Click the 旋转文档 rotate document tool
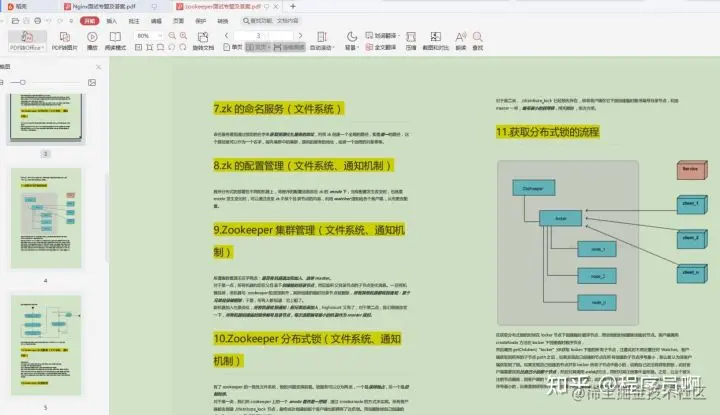 tap(203, 41)
